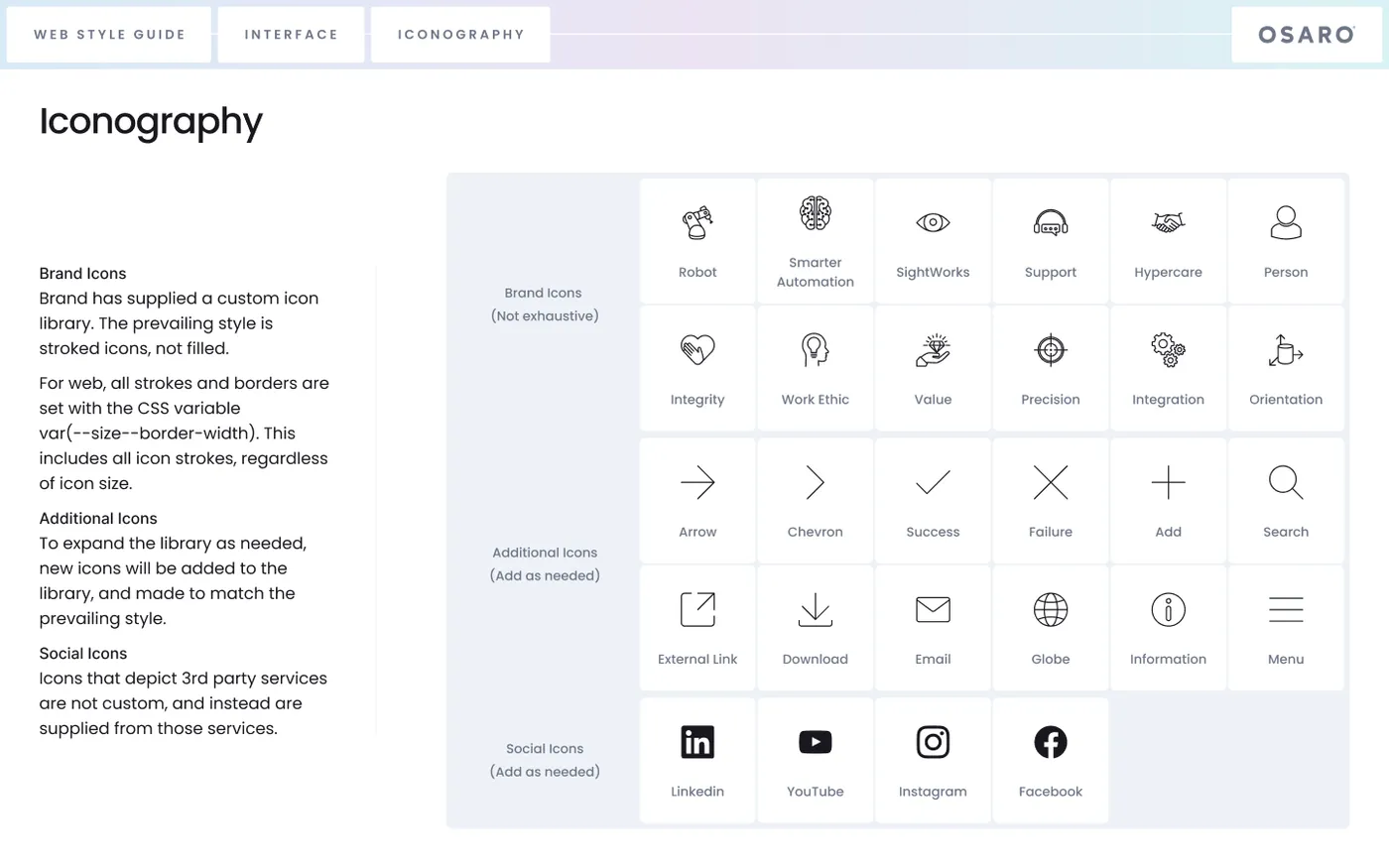
Task: Click the 'Additional Icons' heading in the left text
Action: 98,519
